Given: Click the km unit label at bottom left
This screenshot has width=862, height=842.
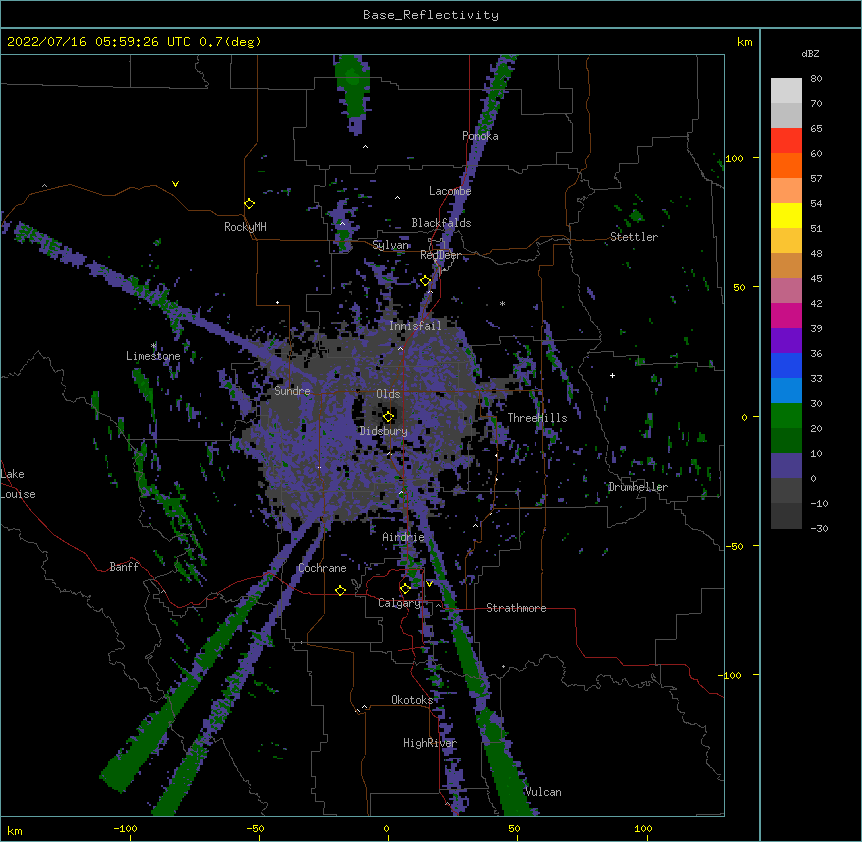Looking at the screenshot, I should coord(15,830).
